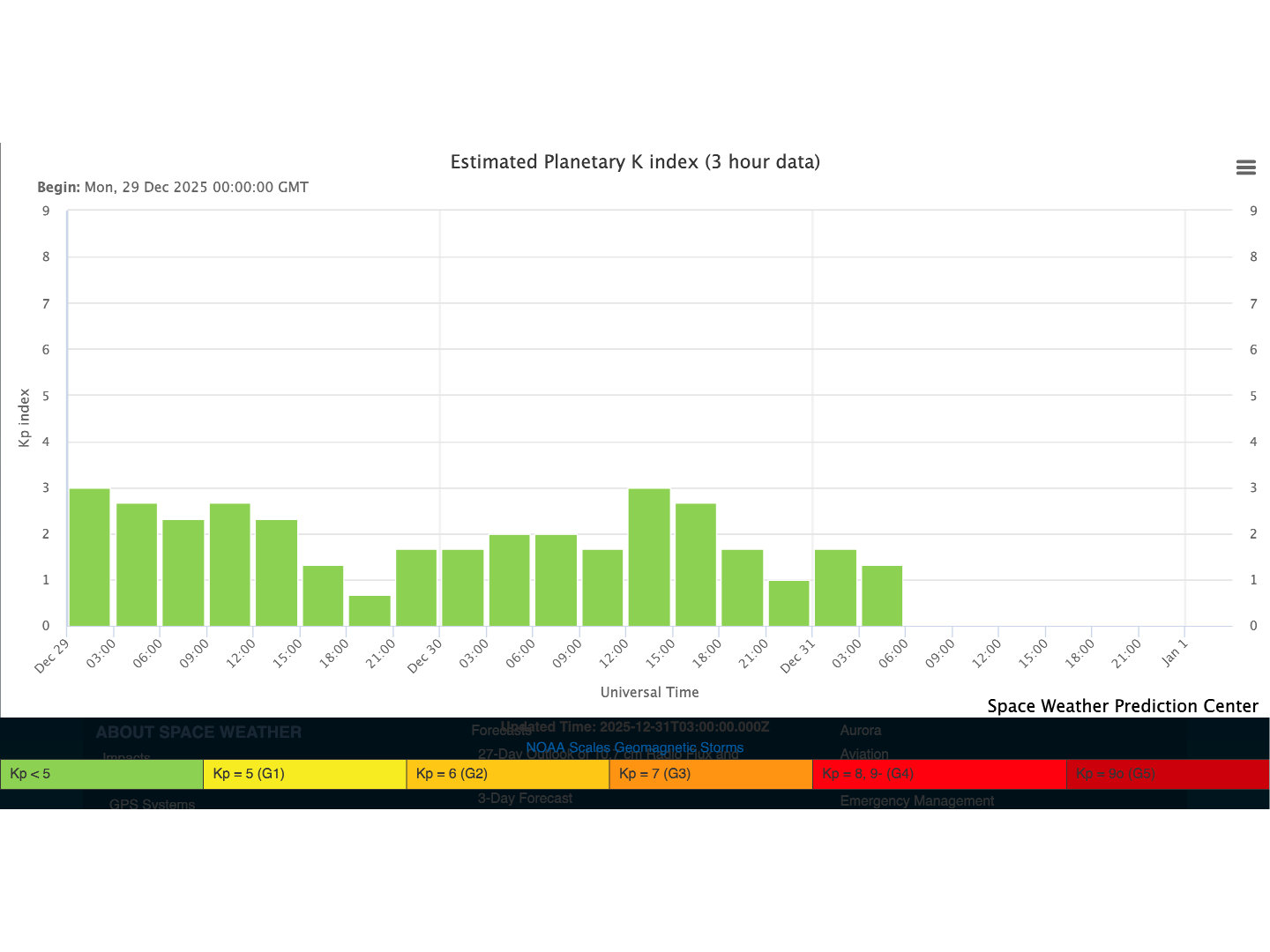Click the green Kp < 5 legend swatch

click(x=101, y=774)
